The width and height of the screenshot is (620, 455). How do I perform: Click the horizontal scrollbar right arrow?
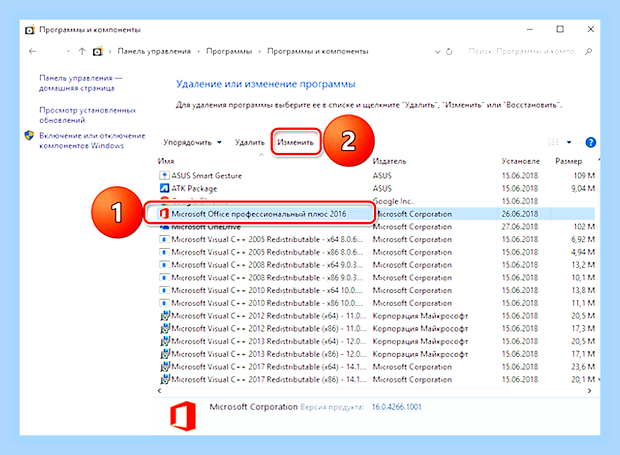pos(589,391)
